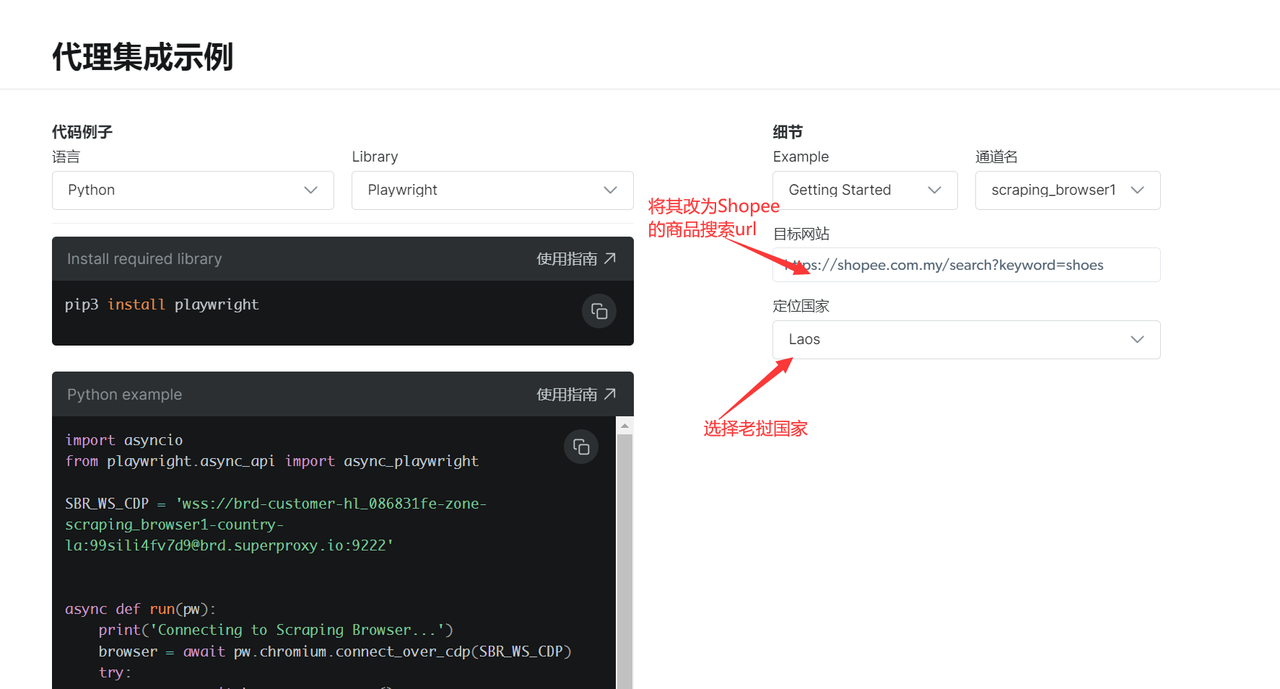Click the print 'Connecting to Scraping Browser...' line

(x=276, y=630)
